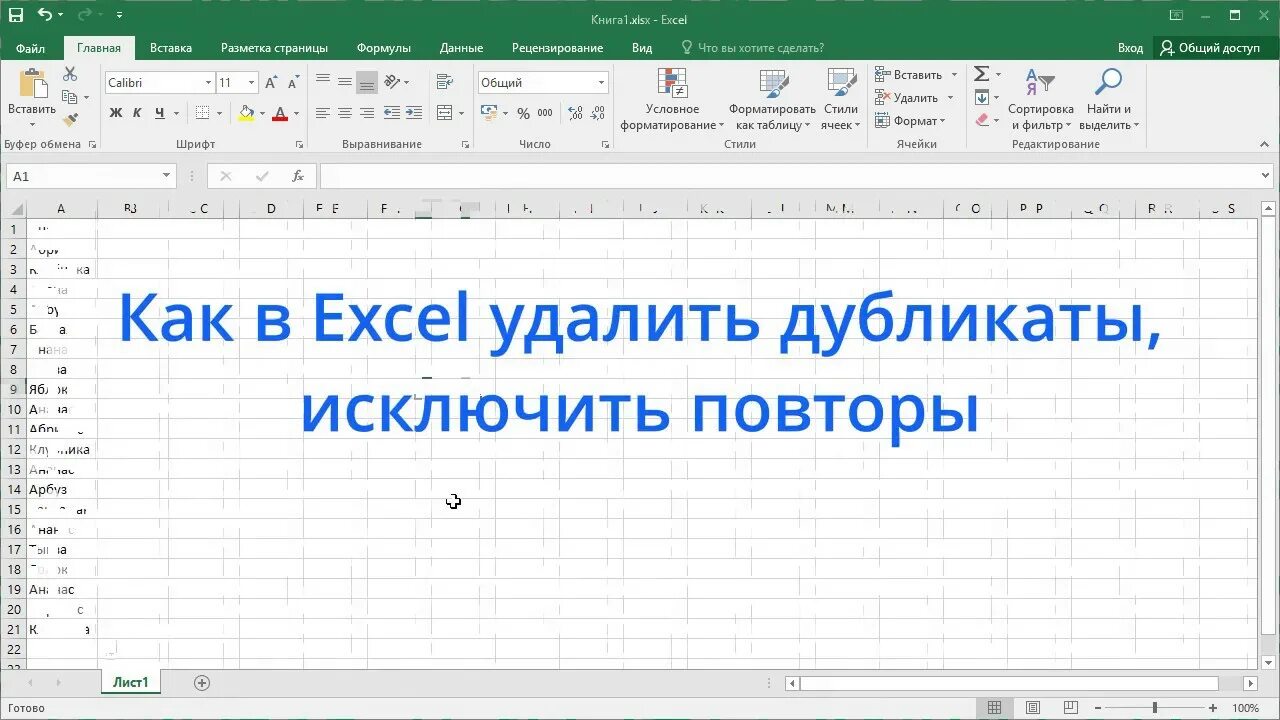
Task: Apply the Borders icon
Action: coord(203,113)
